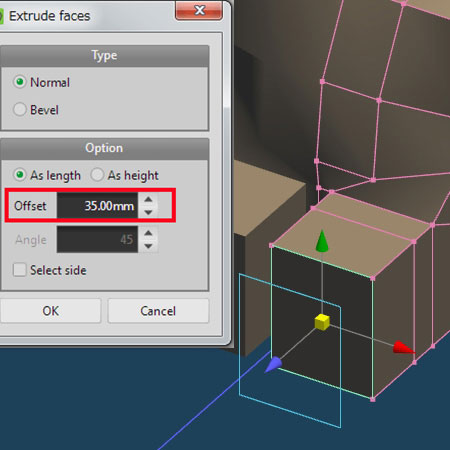Click the Offset 35.00mm input field
The image size is (450, 450).
(x=97, y=206)
